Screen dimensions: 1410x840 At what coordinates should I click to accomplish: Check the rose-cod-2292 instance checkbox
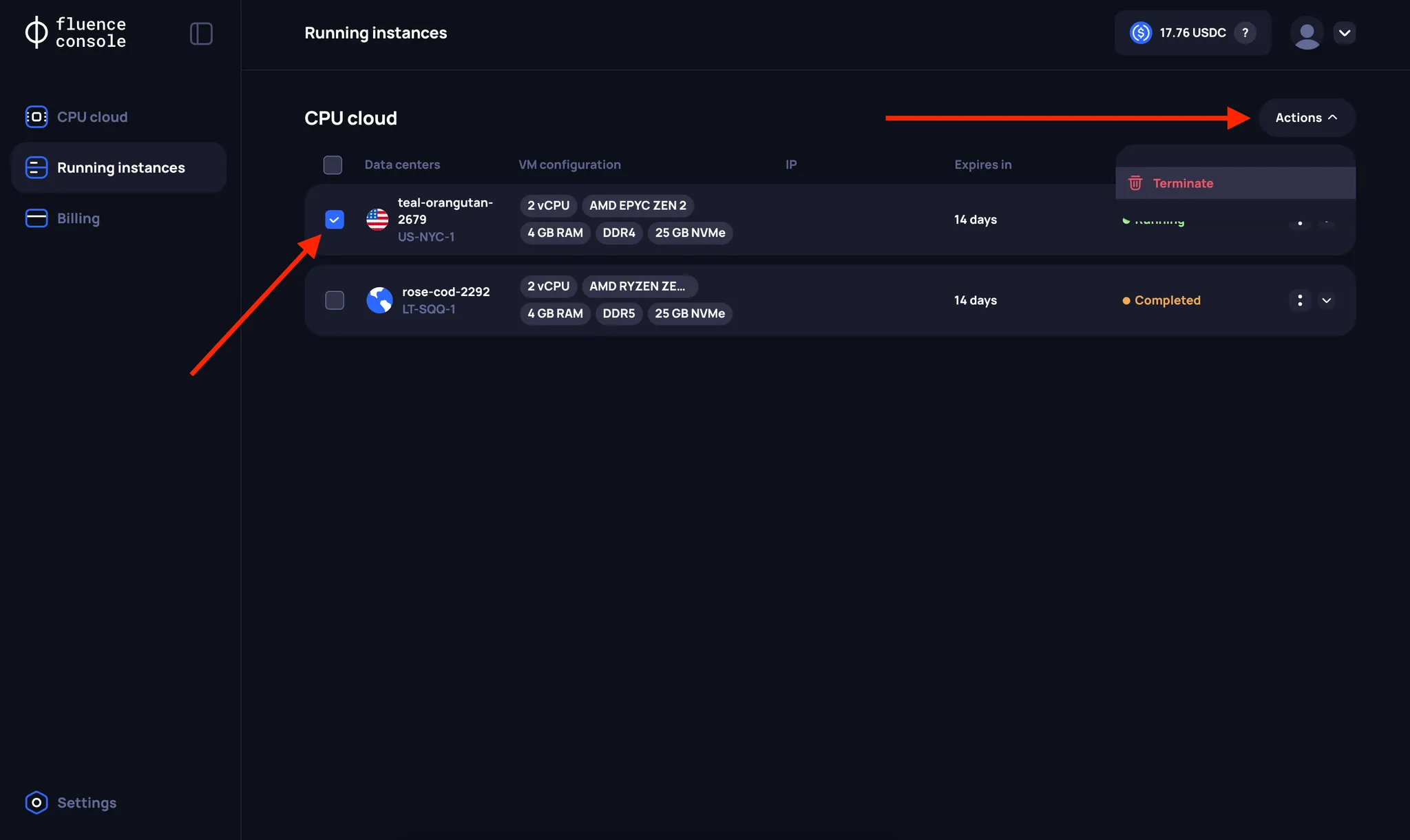tap(334, 300)
